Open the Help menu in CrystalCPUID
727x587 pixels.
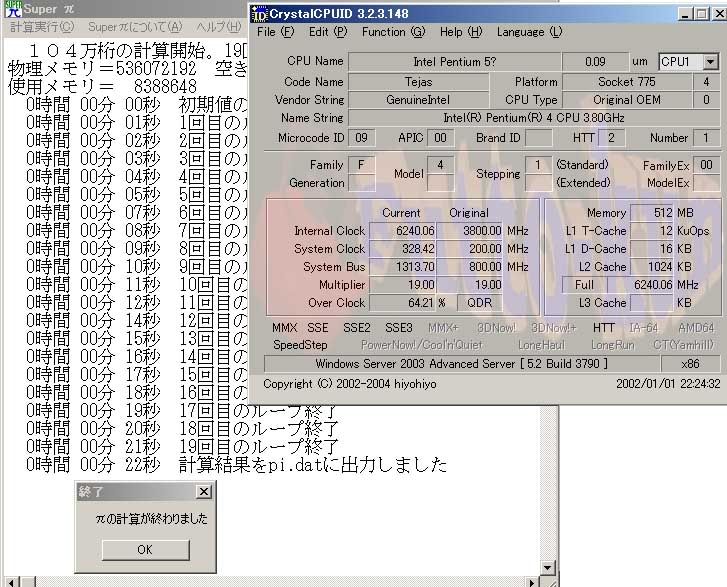[461, 32]
